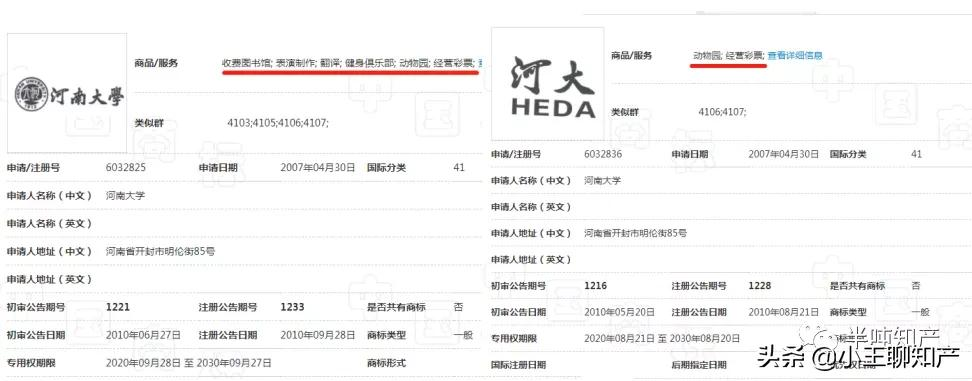This screenshot has height=381, width=972.
Task: Click the 类似群 label in the HEDA record
Action: (625, 112)
